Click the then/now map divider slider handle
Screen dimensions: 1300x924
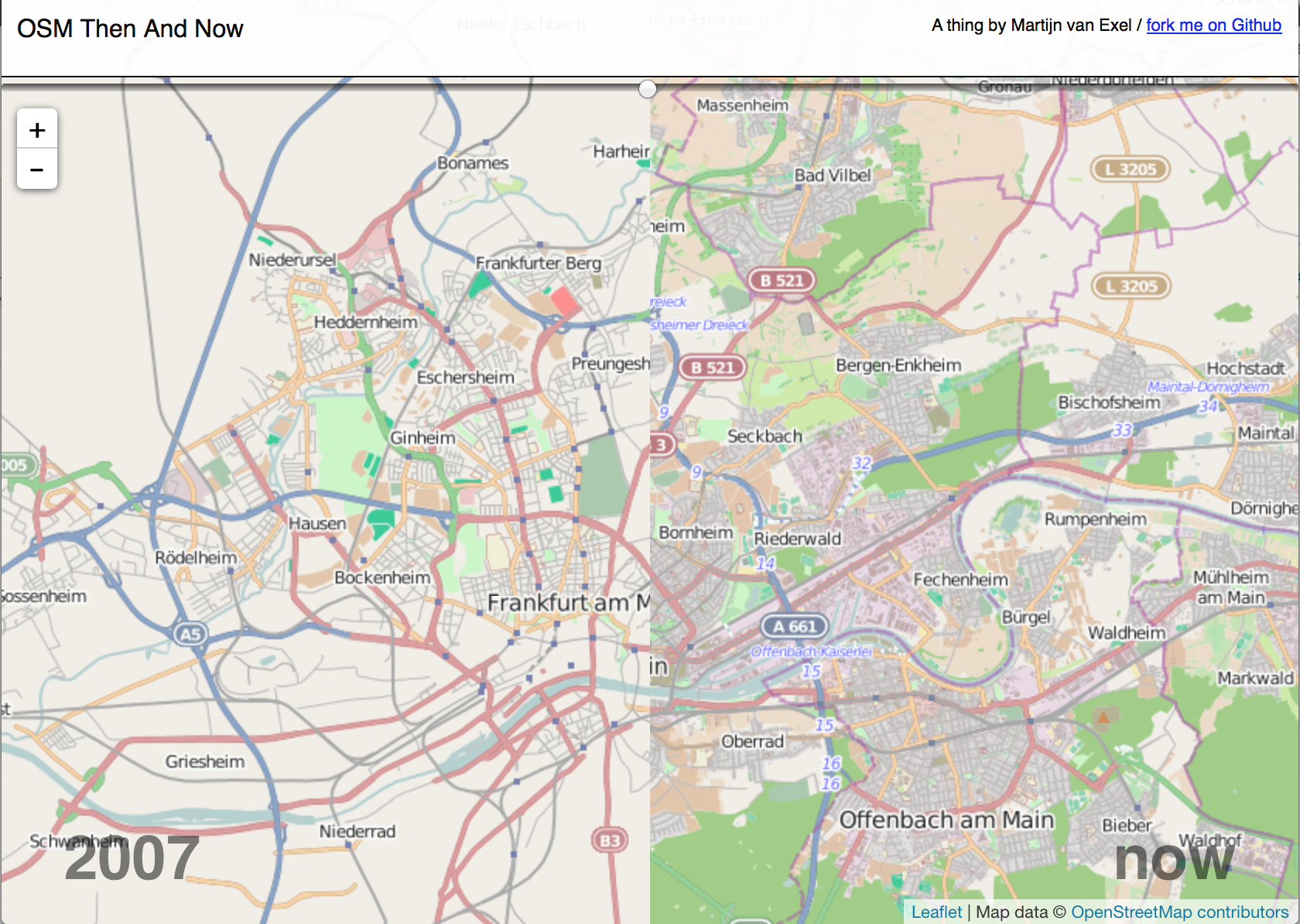[648, 89]
